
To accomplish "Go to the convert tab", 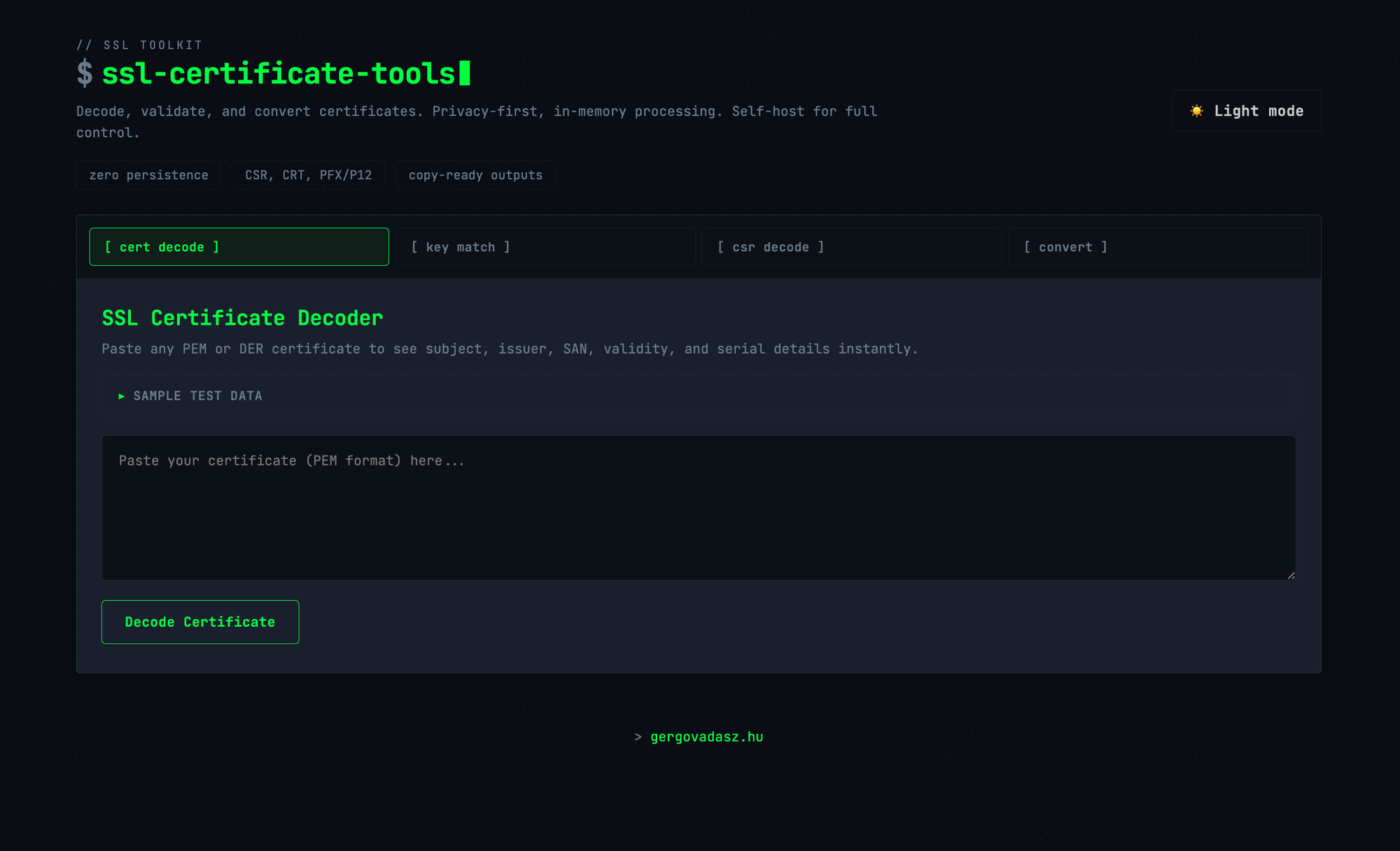I will [x=1157, y=247].
